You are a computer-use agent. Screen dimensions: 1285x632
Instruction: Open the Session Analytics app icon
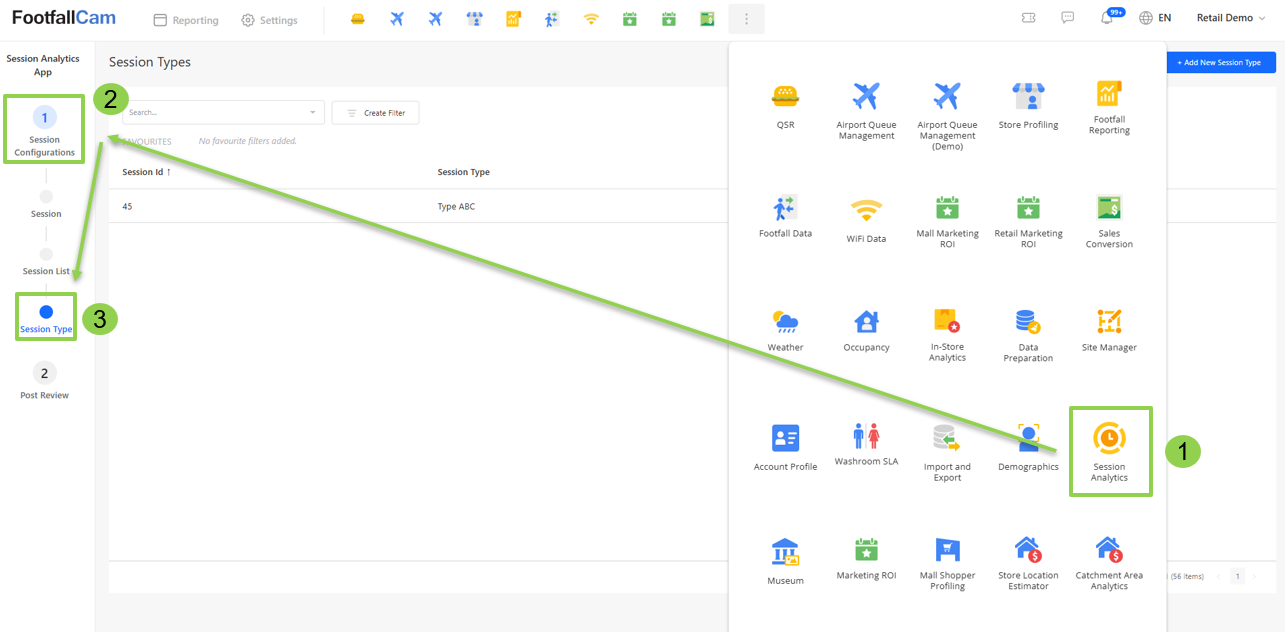(x=1109, y=450)
